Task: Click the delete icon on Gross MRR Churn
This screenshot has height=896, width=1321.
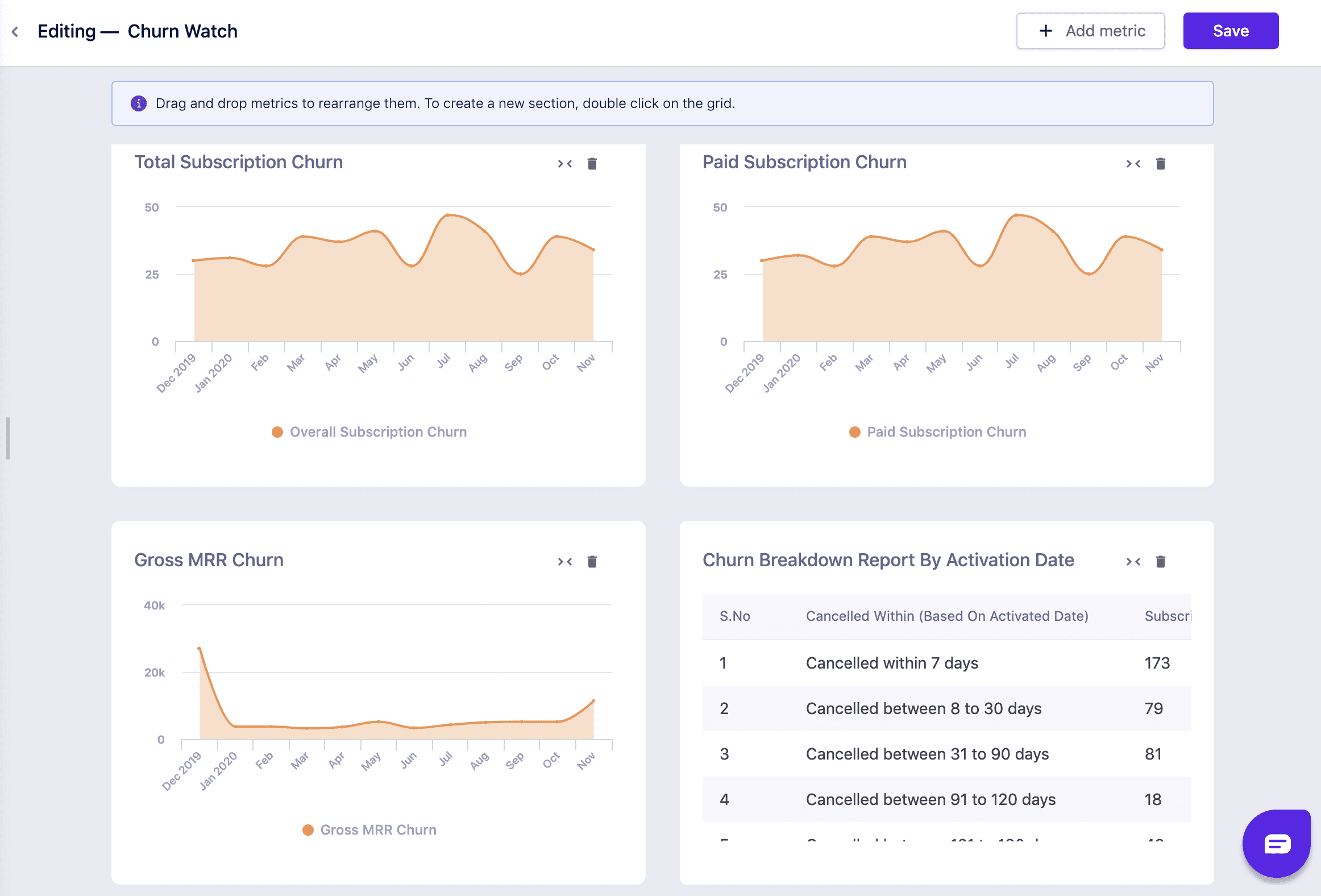Action: (592, 560)
